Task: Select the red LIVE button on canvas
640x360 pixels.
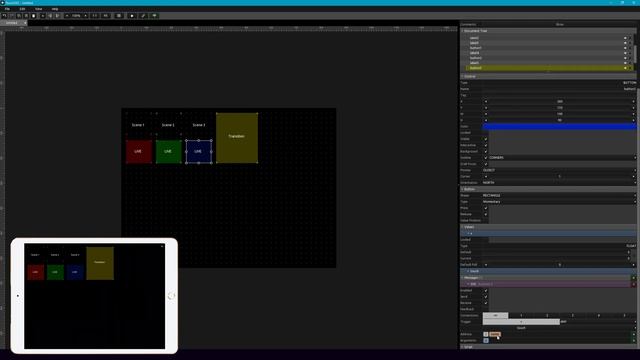Action: tap(138, 151)
